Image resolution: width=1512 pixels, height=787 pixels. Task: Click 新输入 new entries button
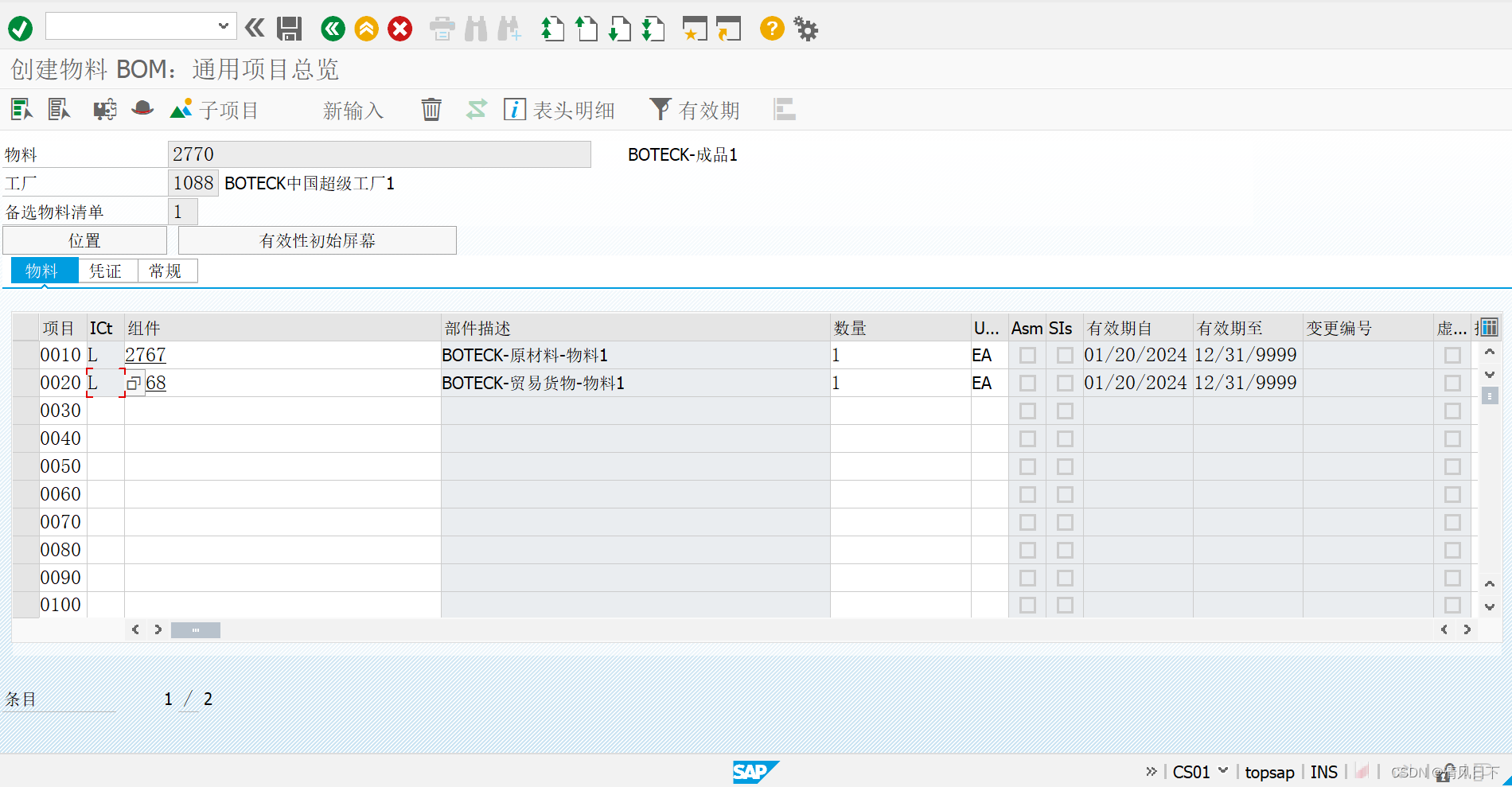(353, 111)
